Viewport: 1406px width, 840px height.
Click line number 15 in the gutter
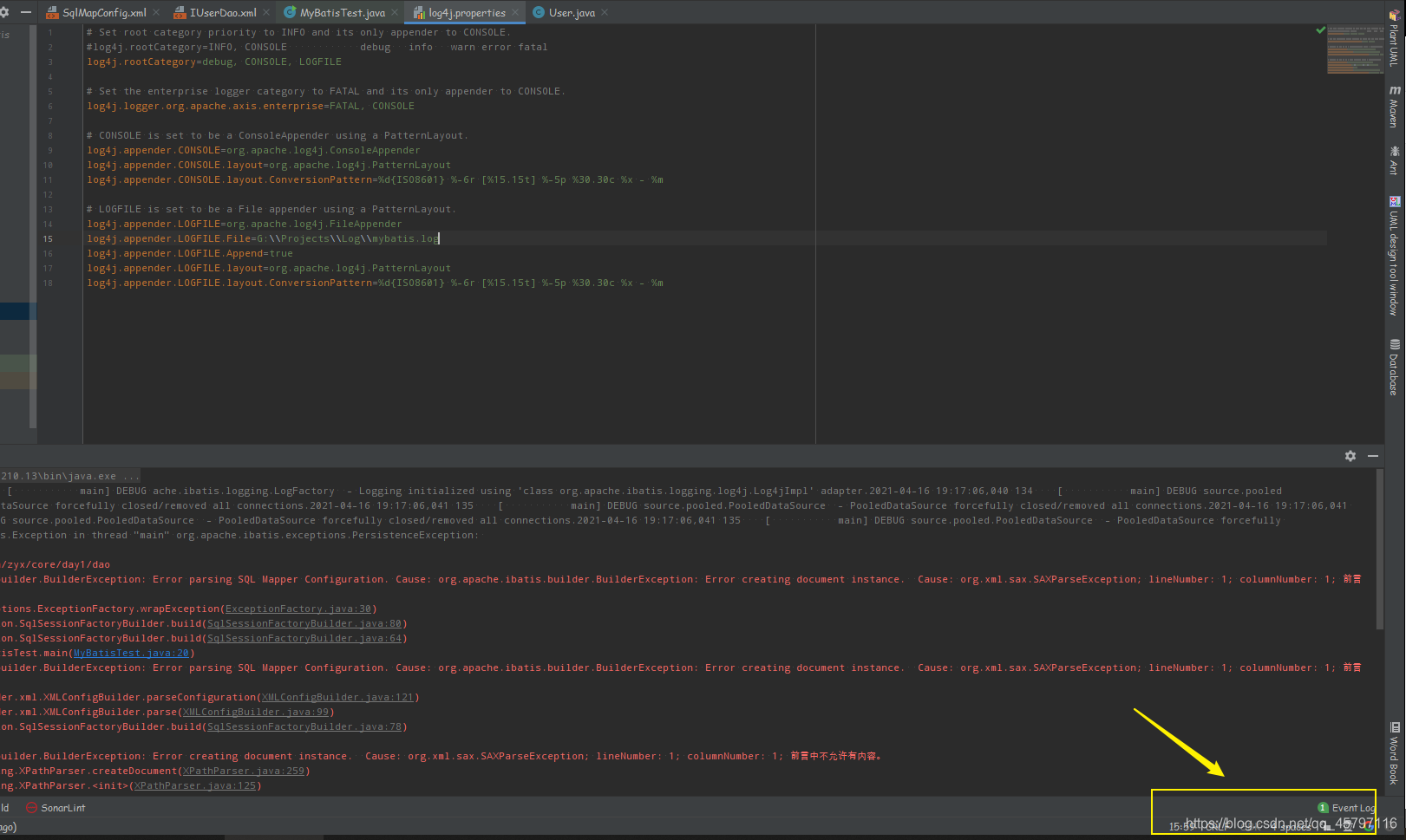click(x=48, y=239)
